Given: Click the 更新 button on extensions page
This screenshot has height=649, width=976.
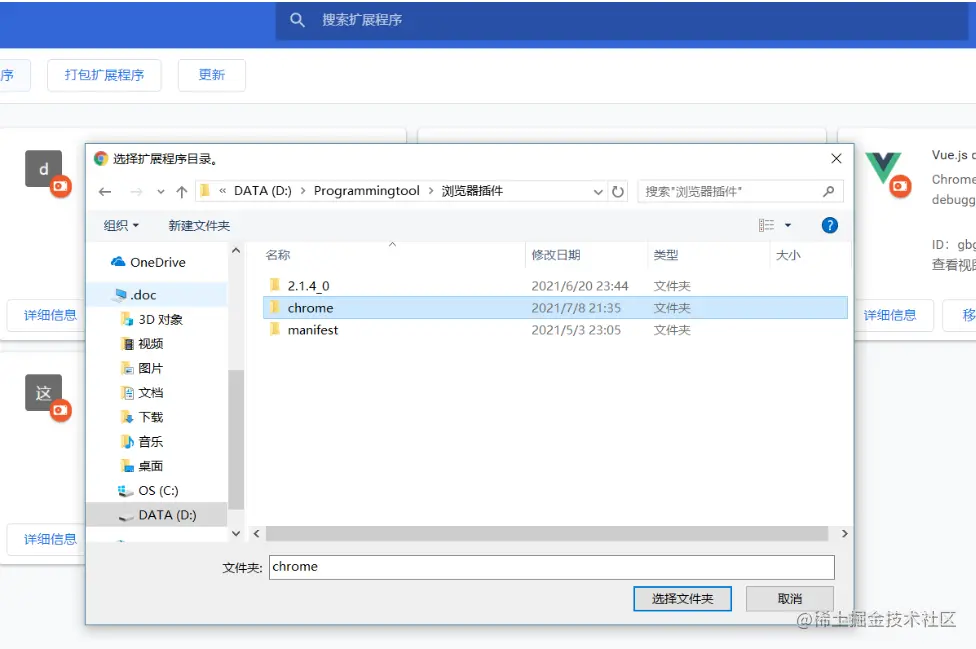Looking at the screenshot, I should [x=212, y=75].
